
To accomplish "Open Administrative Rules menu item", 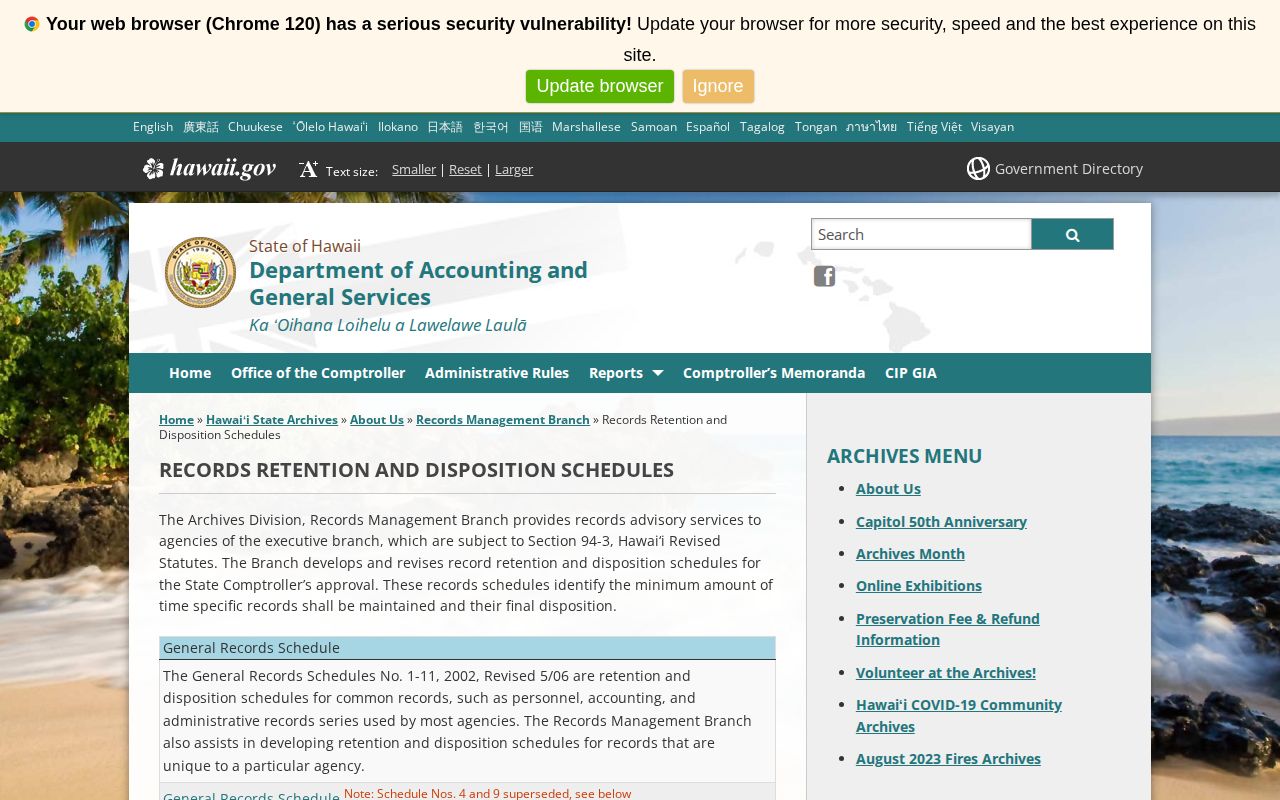I will coord(497,372).
